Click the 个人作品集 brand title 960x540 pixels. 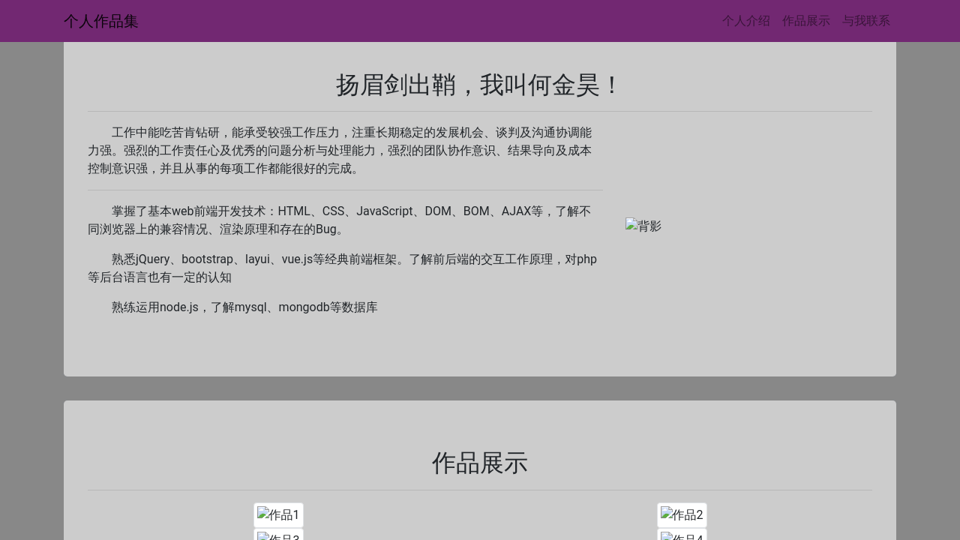pos(101,21)
